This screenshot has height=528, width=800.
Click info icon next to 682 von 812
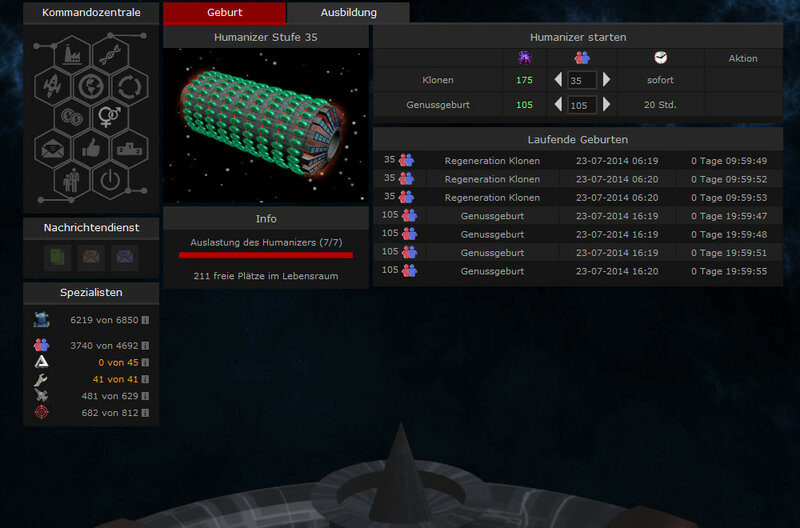coord(145,413)
